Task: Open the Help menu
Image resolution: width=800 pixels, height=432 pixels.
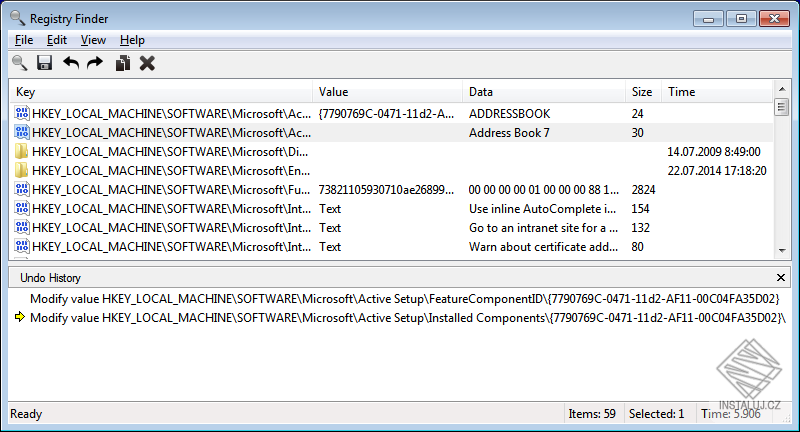Action: click(132, 40)
